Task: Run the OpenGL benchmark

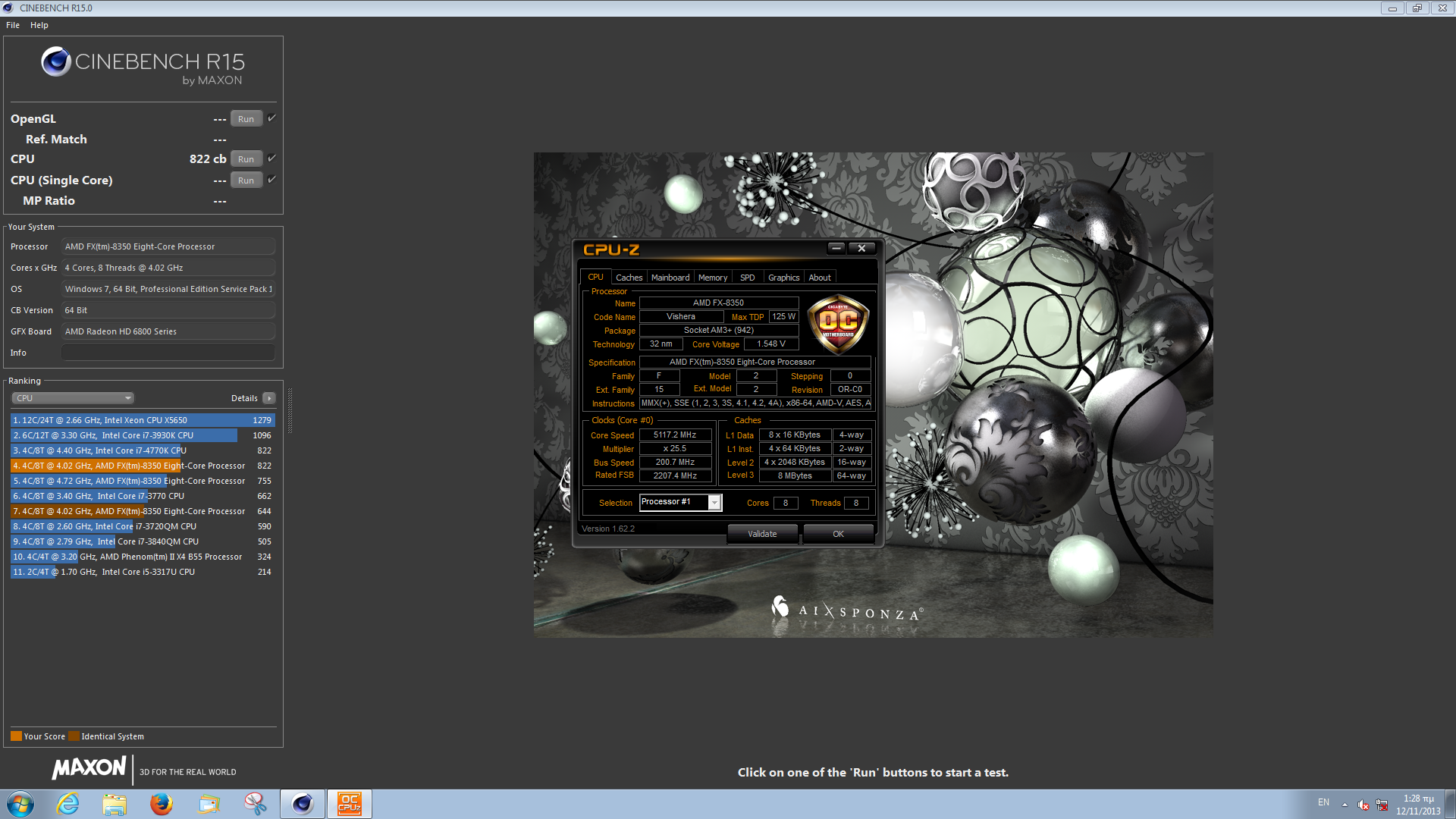Action: [246, 119]
